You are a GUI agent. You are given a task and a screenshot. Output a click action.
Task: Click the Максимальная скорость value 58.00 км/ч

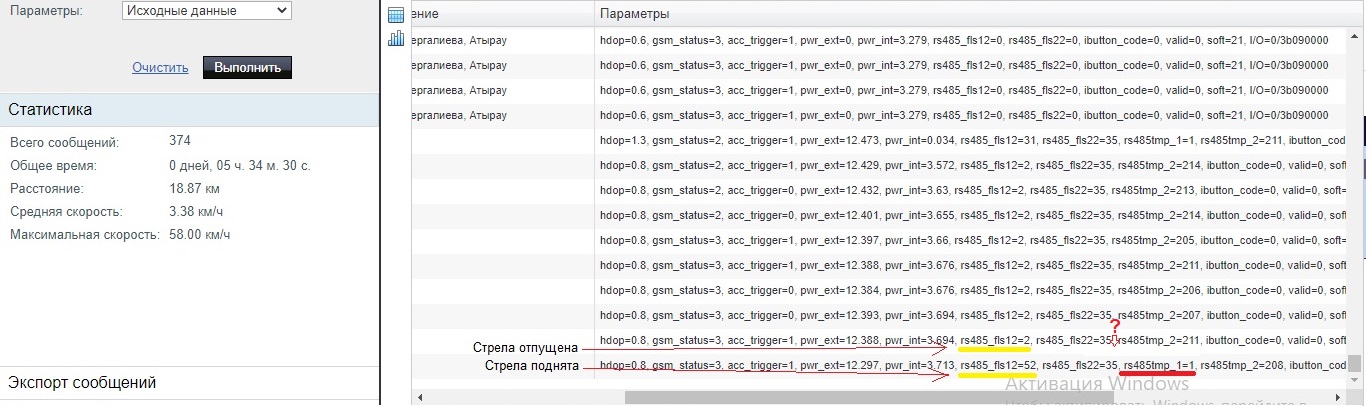pos(199,235)
